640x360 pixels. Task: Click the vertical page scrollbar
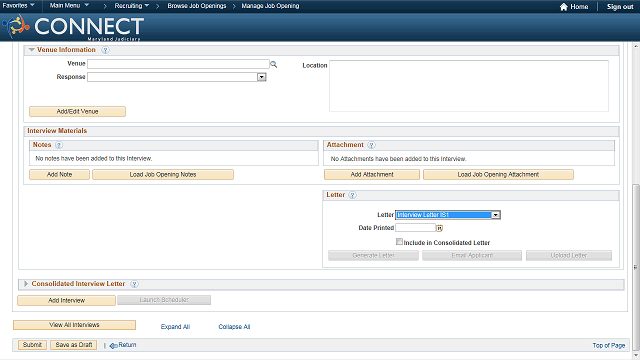tap(636, 268)
